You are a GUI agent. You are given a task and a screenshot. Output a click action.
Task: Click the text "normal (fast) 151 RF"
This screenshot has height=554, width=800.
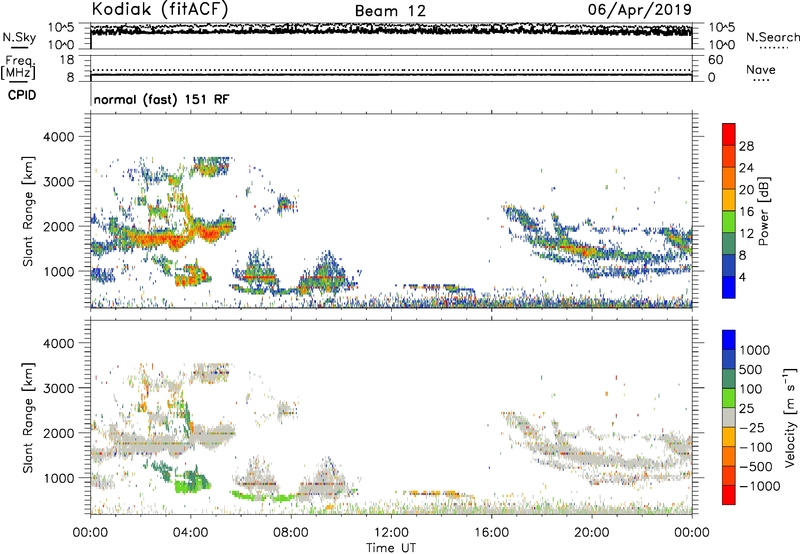pos(161,99)
